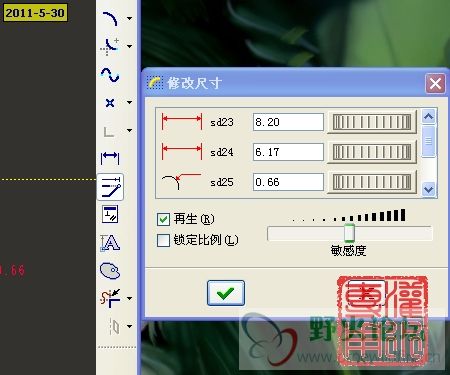The width and height of the screenshot is (450, 375).
Task: Select the arc sketch tool
Action: 110,19
